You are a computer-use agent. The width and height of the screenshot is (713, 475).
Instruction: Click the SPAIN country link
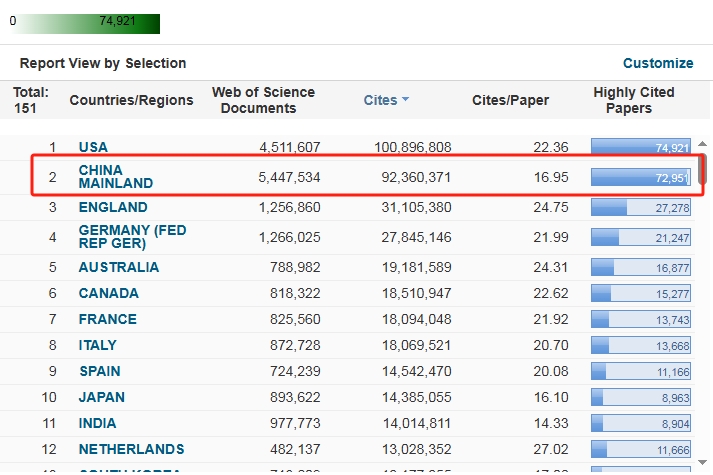coord(100,371)
